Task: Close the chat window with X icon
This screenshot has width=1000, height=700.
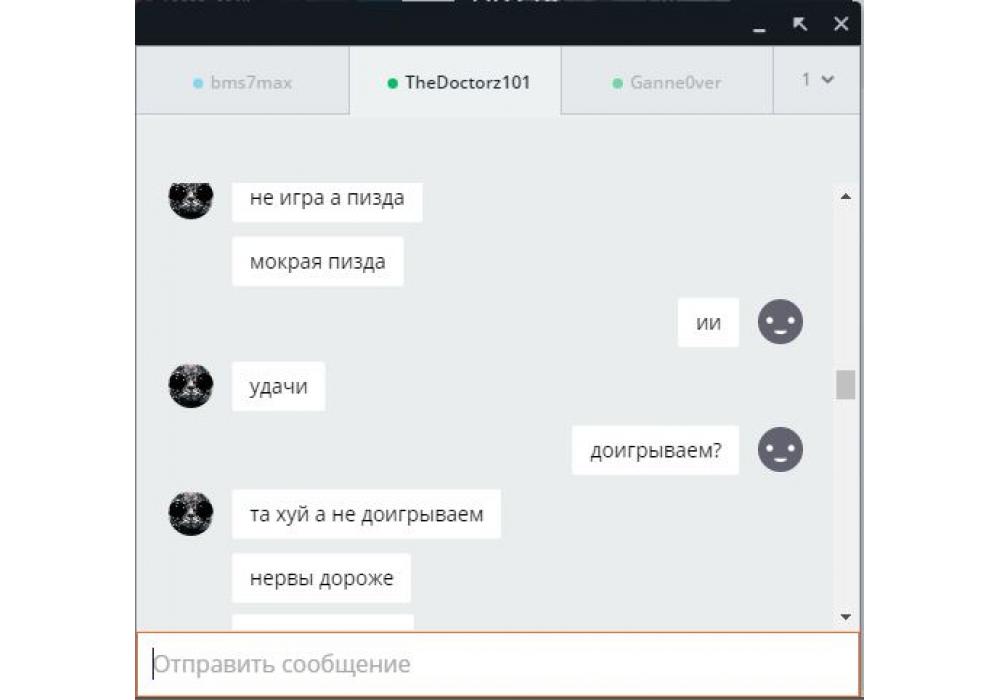Action: pos(841,24)
